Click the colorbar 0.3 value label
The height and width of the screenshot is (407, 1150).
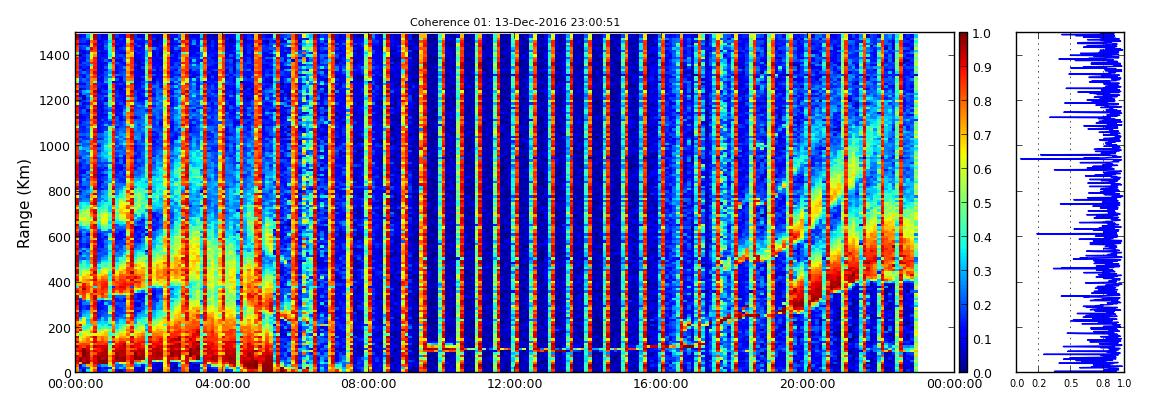[x=982, y=271]
